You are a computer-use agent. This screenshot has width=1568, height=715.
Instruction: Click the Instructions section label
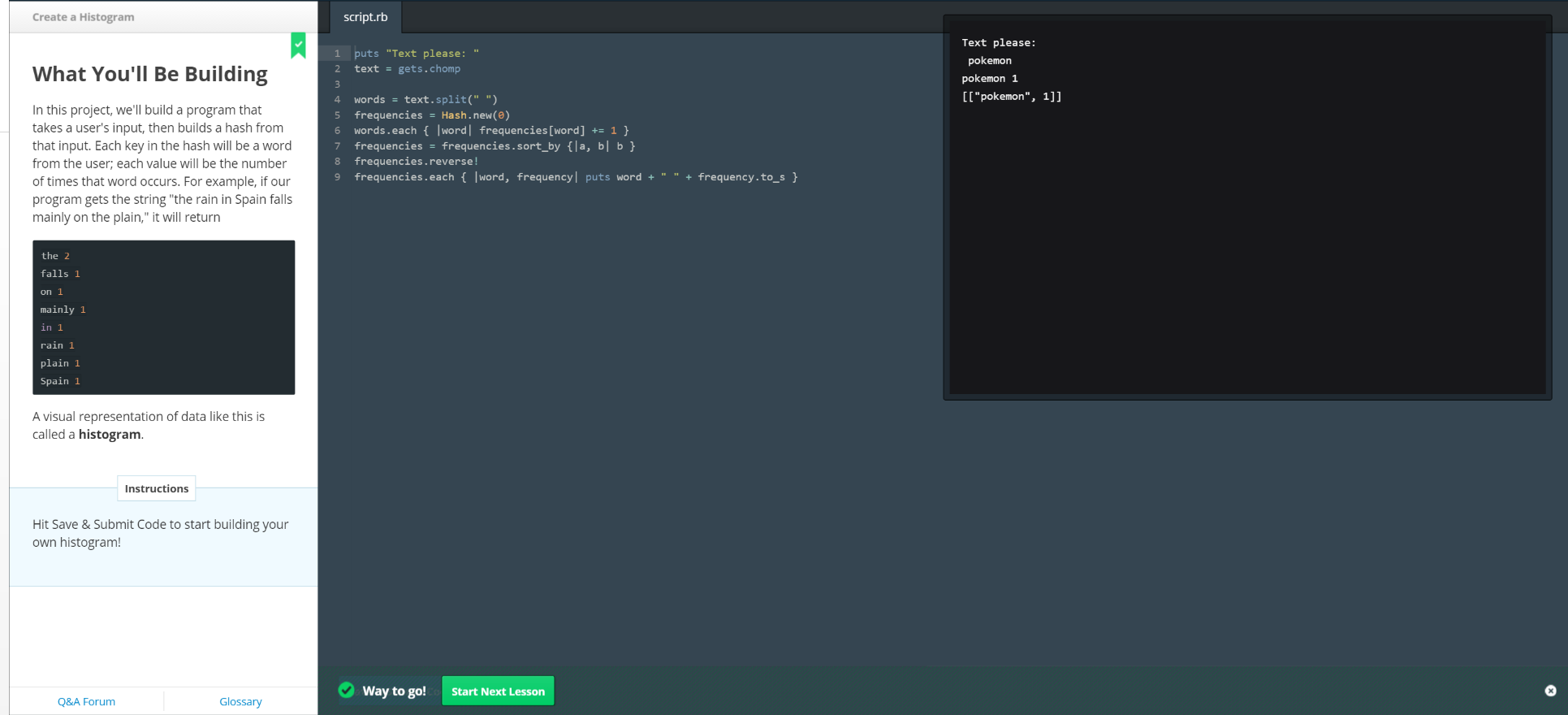157,488
